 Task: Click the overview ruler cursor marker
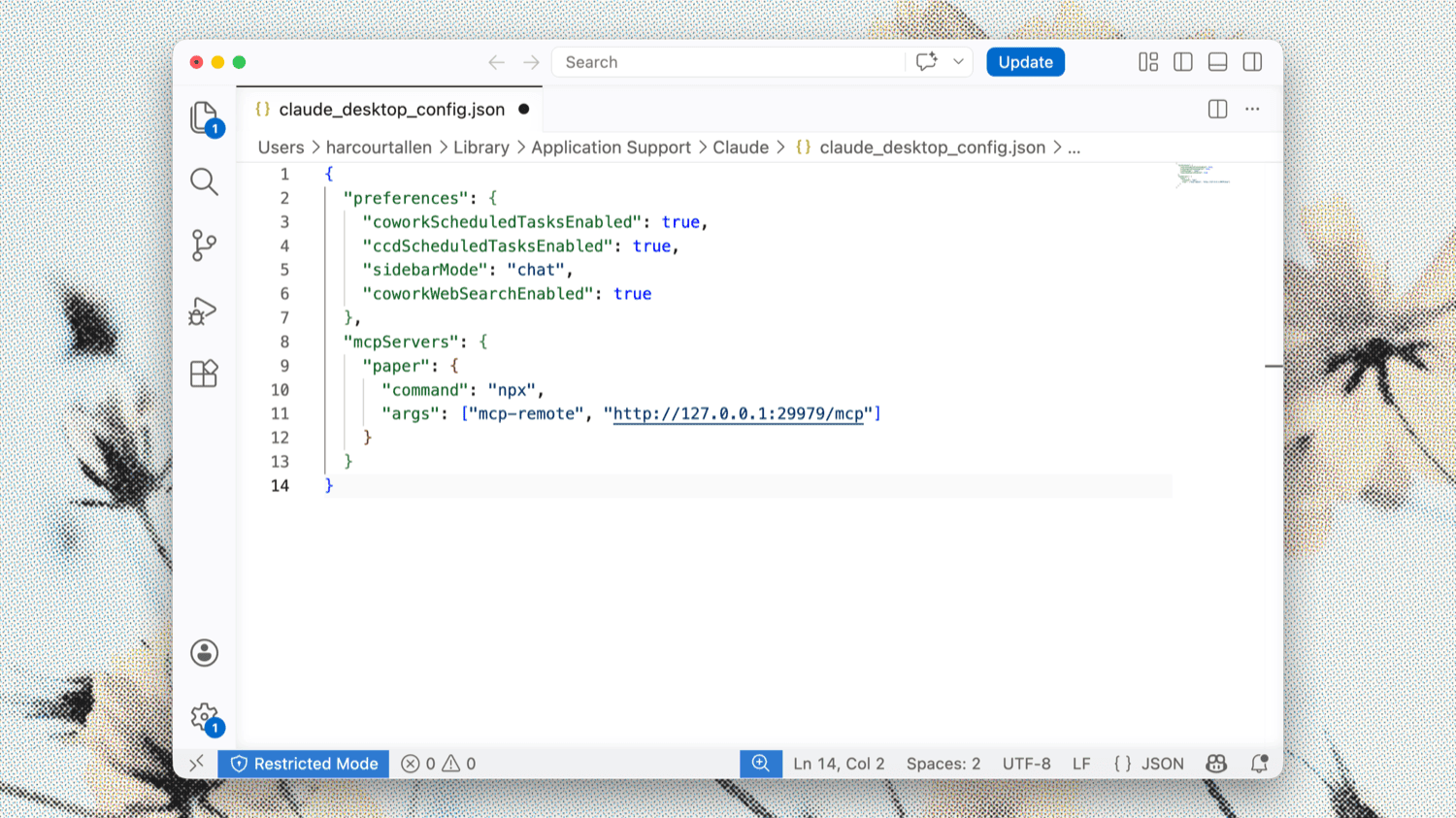pos(1274,366)
